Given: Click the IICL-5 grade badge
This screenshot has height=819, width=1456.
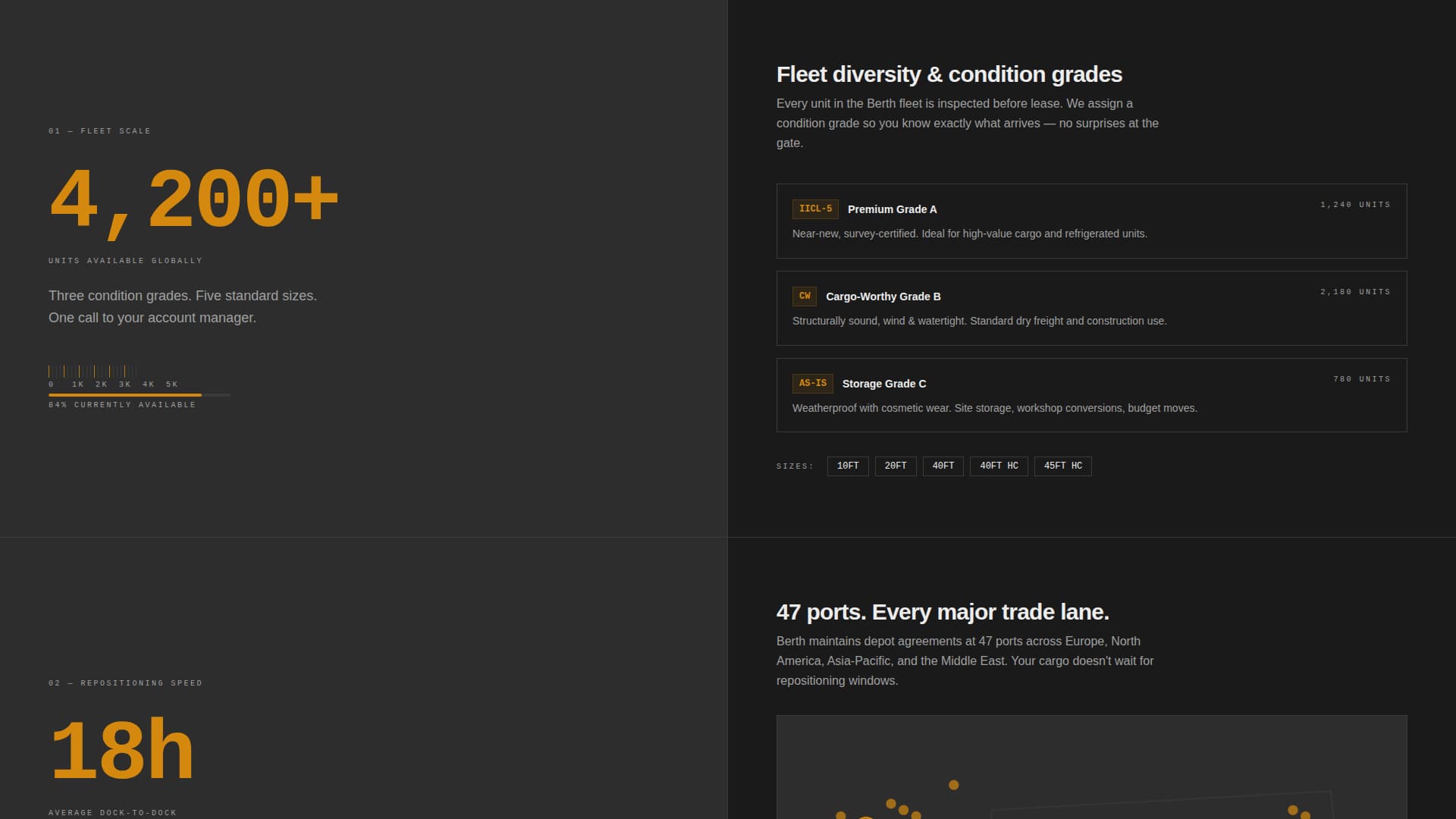Looking at the screenshot, I should tap(815, 209).
